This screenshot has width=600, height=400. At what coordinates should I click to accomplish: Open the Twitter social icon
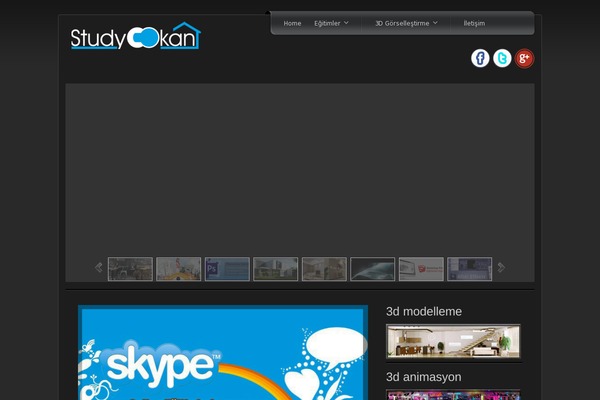(502, 58)
